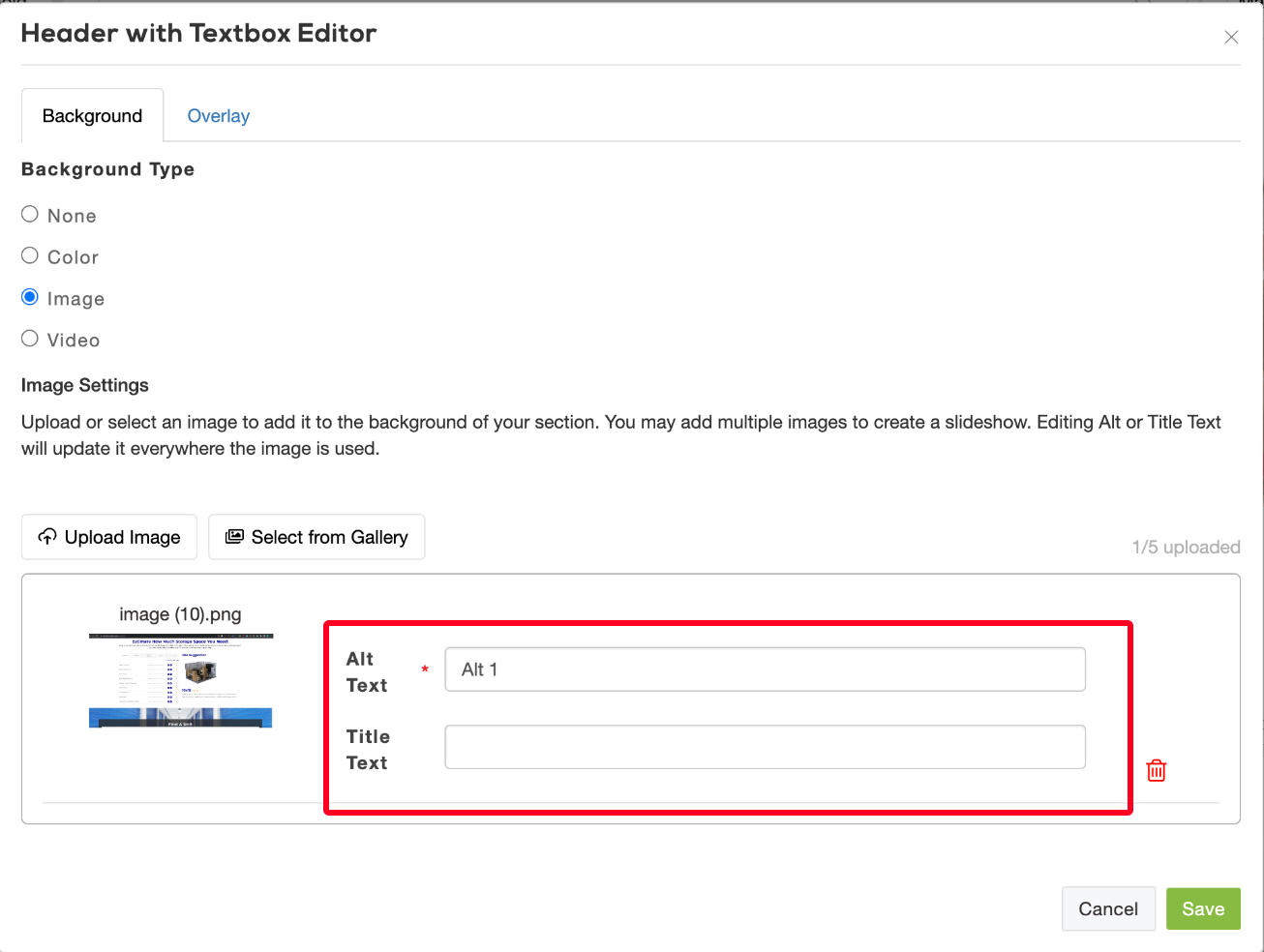The width and height of the screenshot is (1264, 952).
Task: Click the 1/5 uploaded counter text
Action: [1186, 548]
